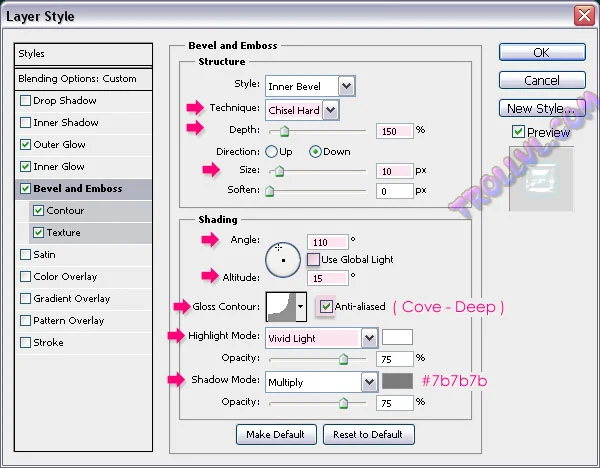The width and height of the screenshot is (600, 468).
Task: Select the Up direction radio button
Action: [271, 152]
